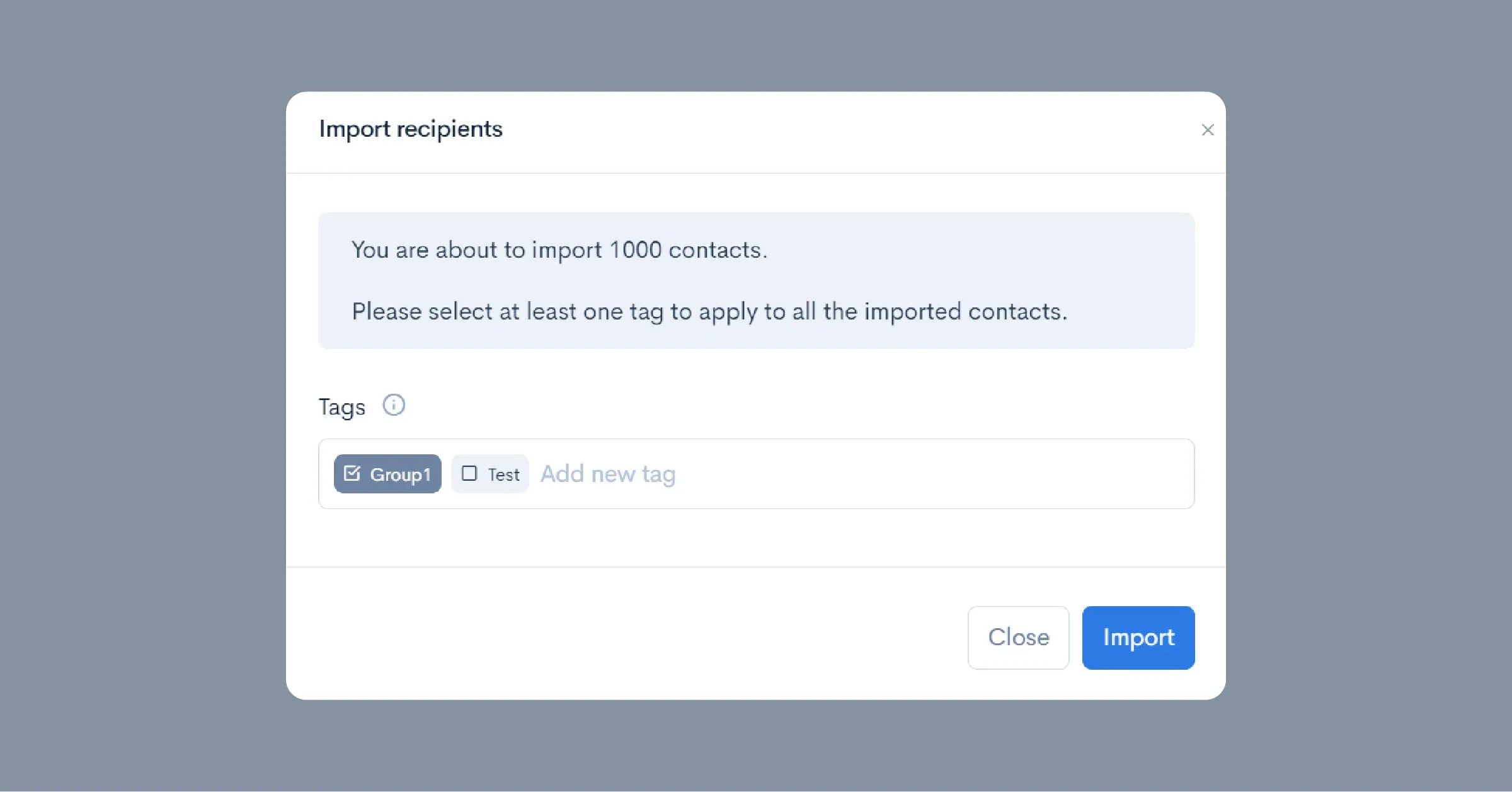The image size is (1512, 792).
Task: Click the Add new tag field
Action: tap(608, 474)
